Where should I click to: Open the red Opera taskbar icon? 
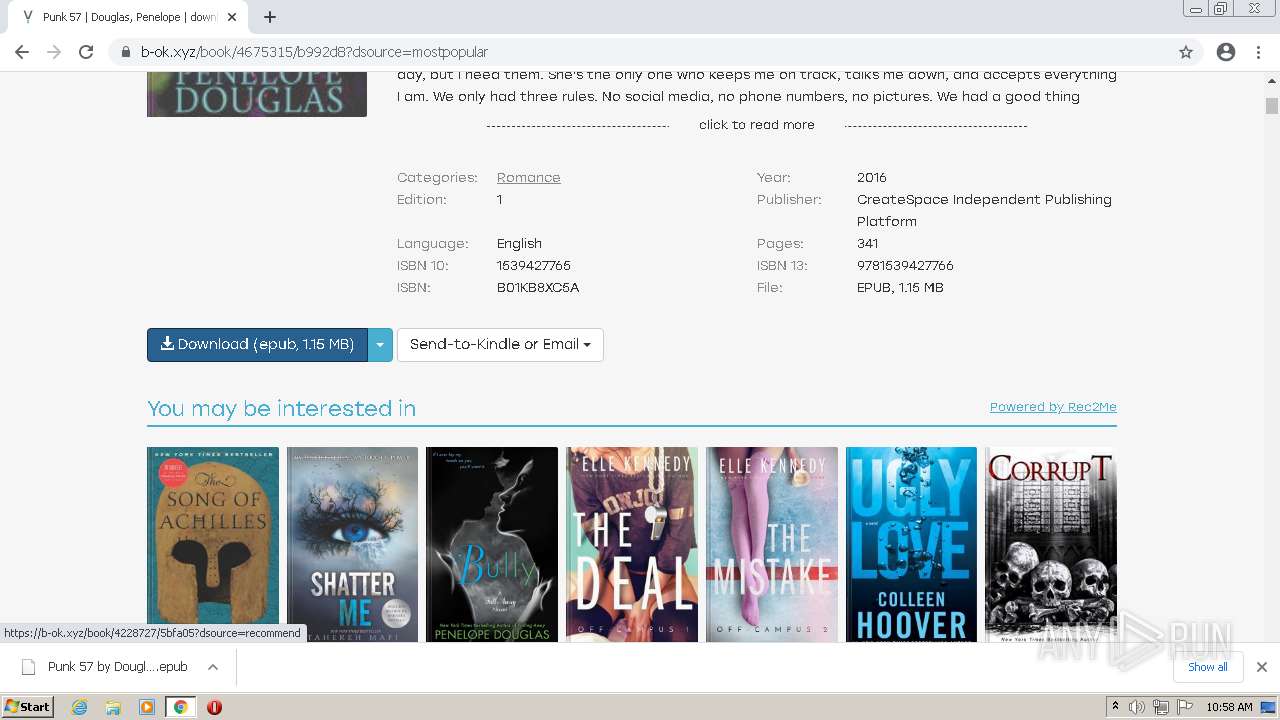pyautogui.click(x=214, y=707)
